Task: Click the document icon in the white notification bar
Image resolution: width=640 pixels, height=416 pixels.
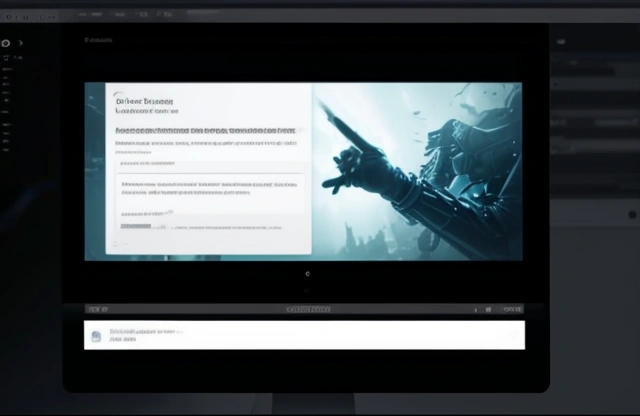Action: tap(96, 336)
